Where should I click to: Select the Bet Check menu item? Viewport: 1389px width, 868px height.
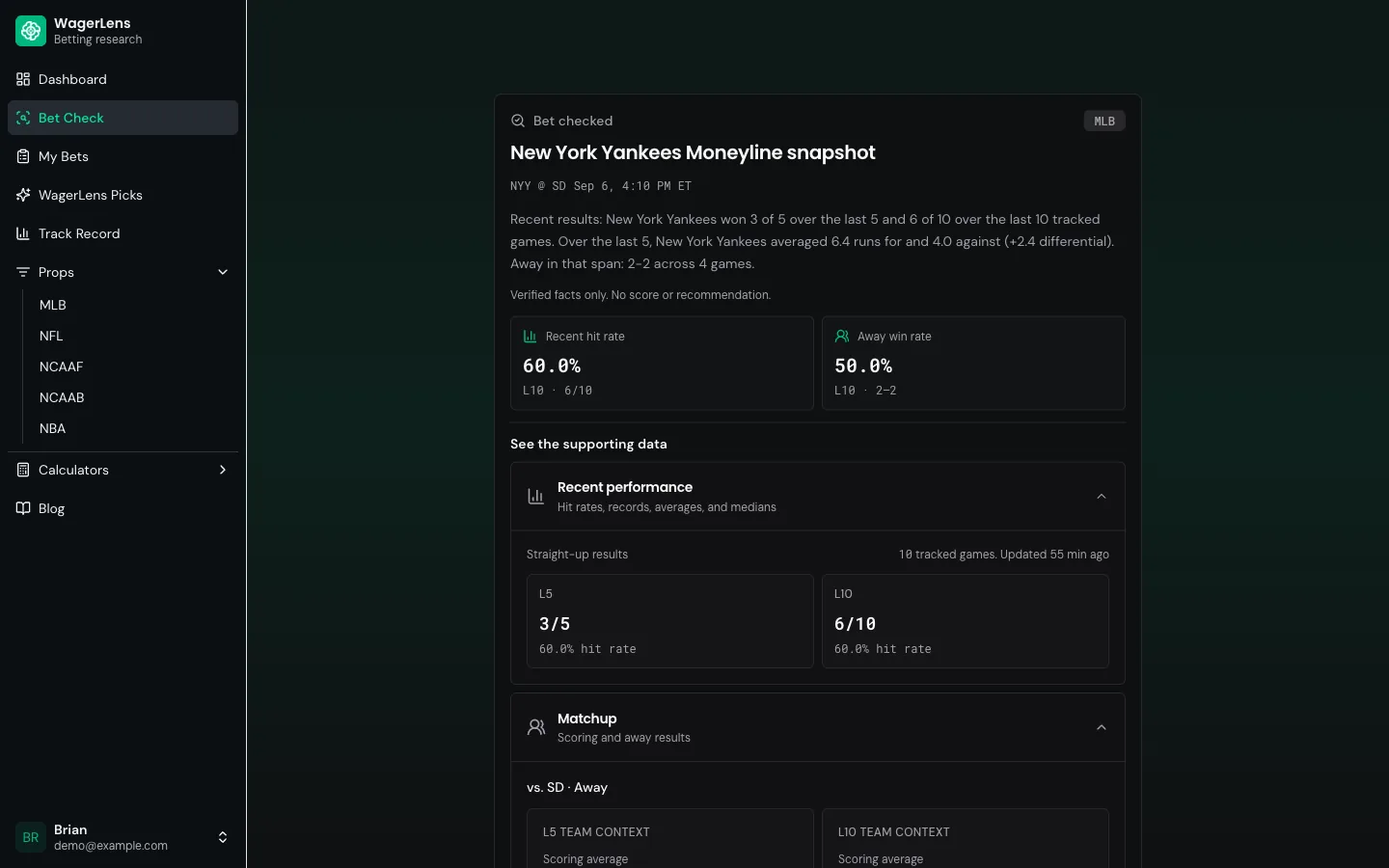(123, 118)
